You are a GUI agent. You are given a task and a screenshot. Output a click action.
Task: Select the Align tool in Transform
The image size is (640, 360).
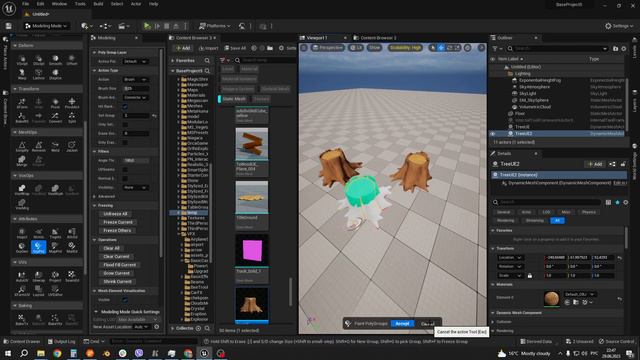pyautogui.click(x=38, y=103)
